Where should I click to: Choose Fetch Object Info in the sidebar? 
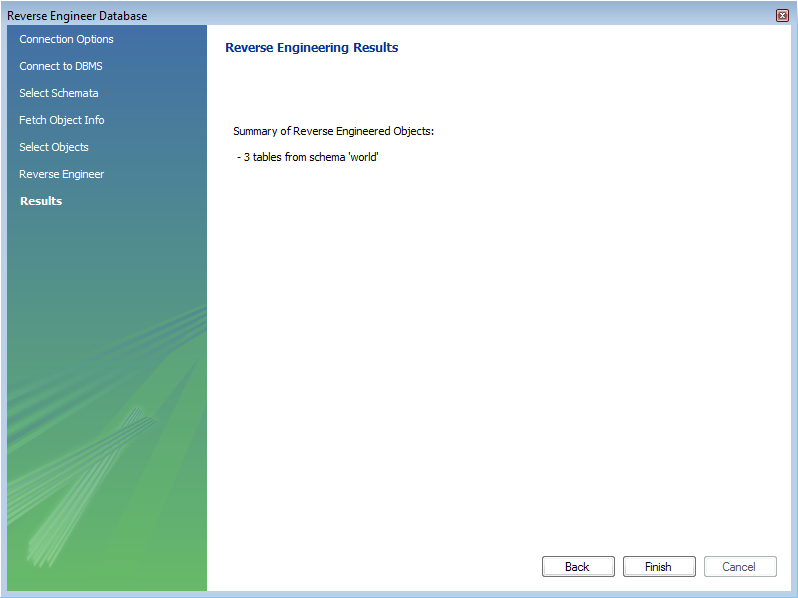(61, 120)
